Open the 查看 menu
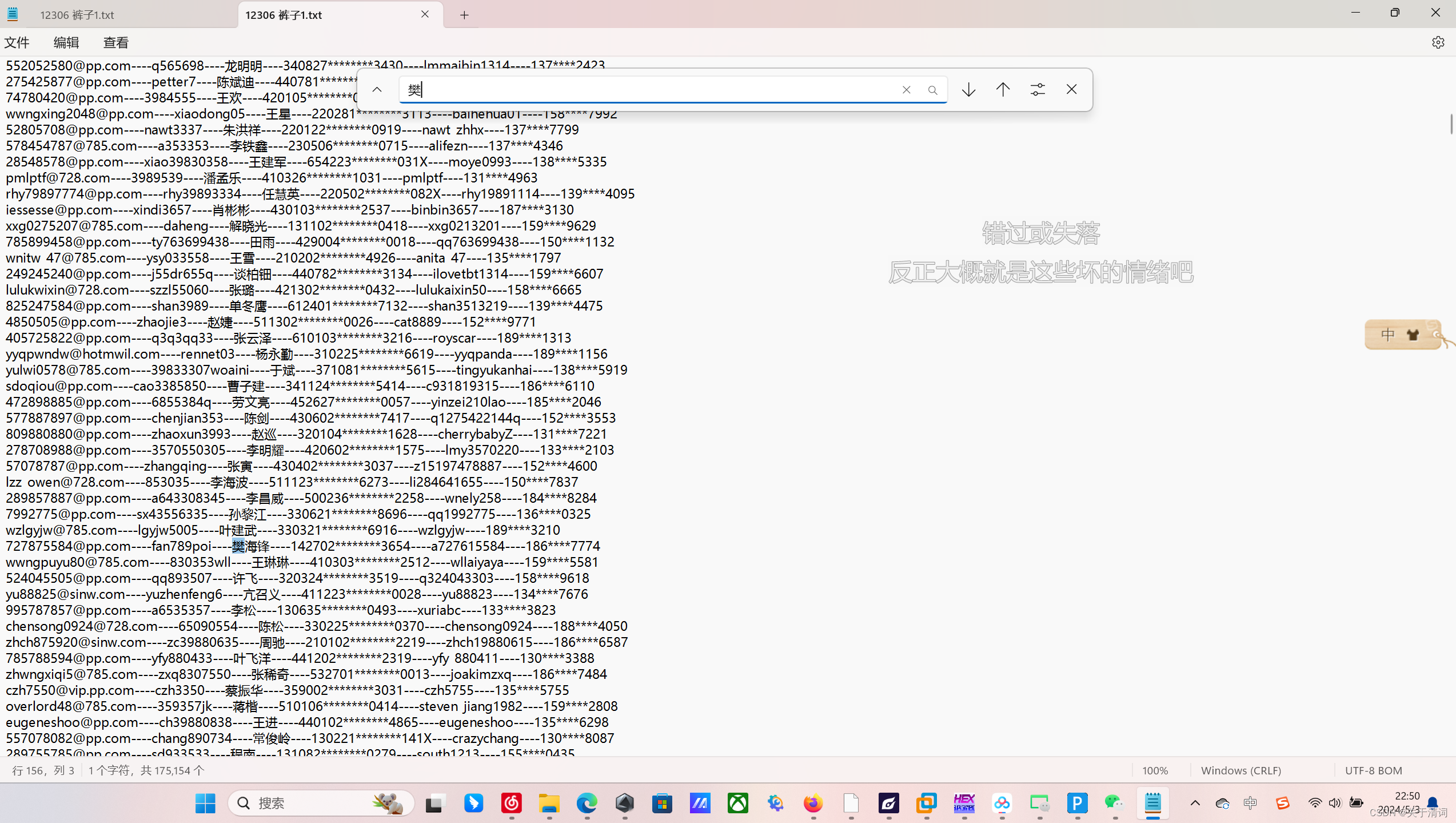Viewport: 1456px width, 823px height. pyautogui.click(x=115, y=43)
